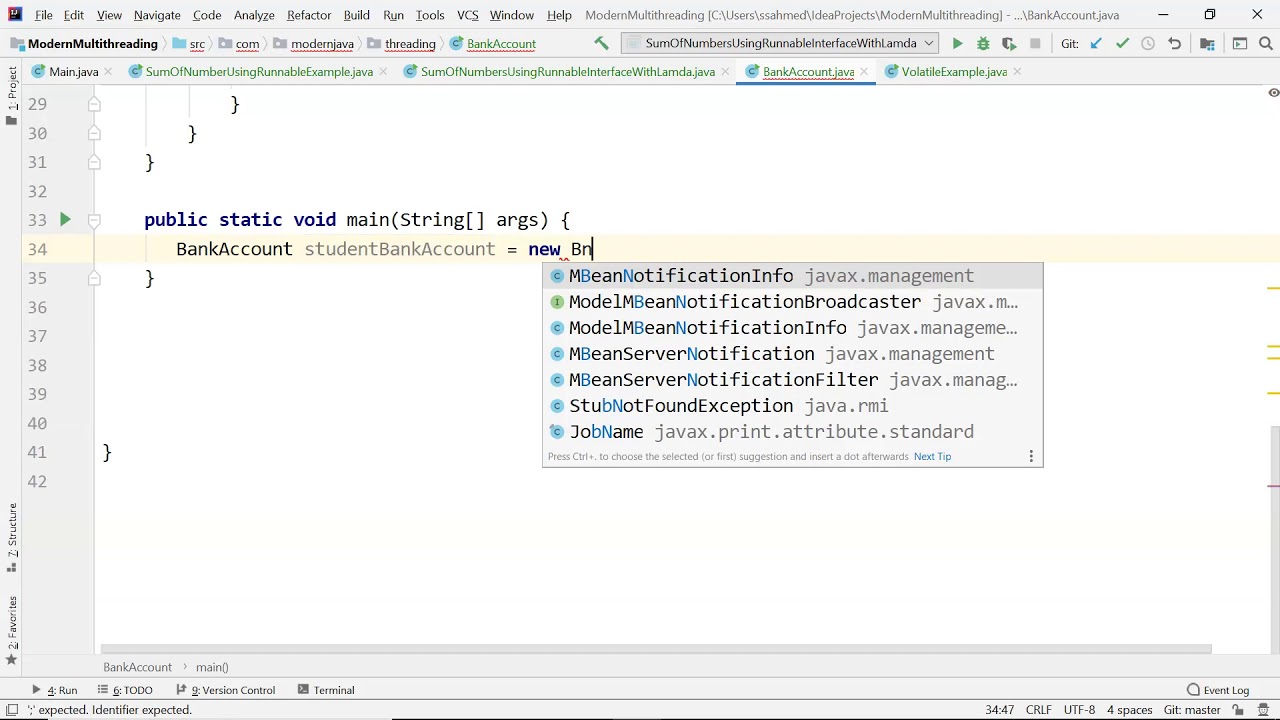Close the VolatileExample.java tab
The image size is (1280, 720).
pos(1017,72)
